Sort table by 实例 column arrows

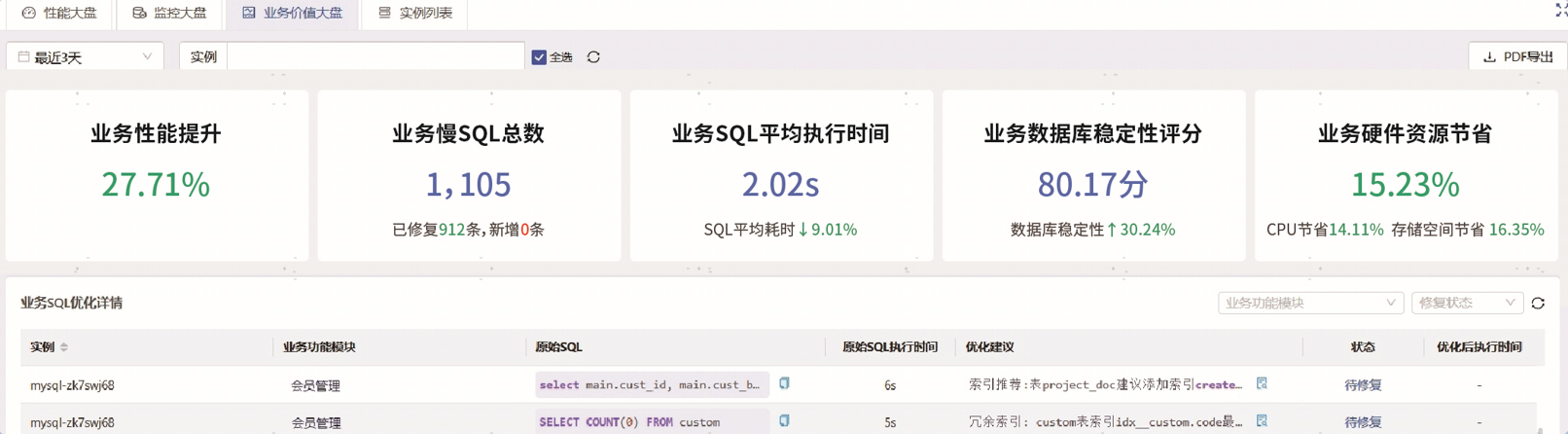64,347
